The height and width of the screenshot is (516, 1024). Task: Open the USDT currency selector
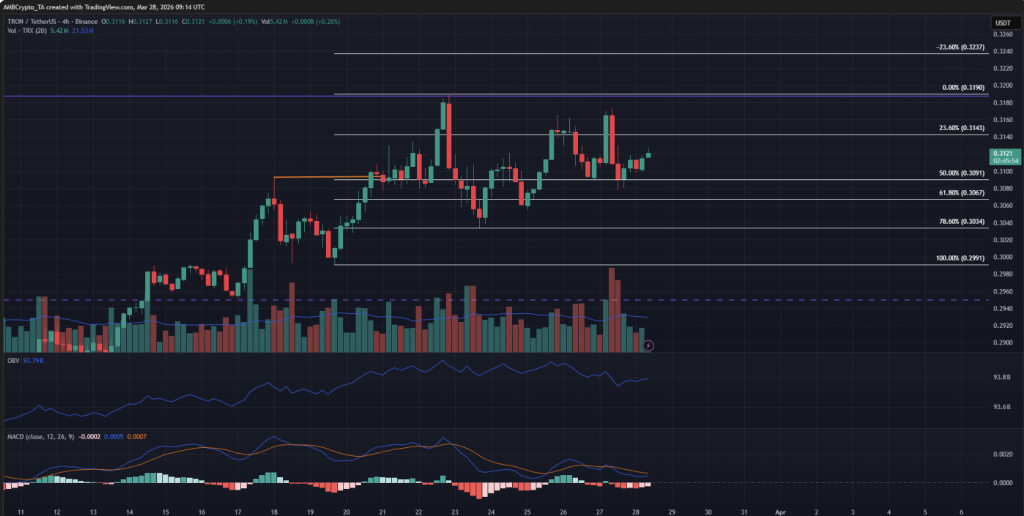(x=1003, y=22)
